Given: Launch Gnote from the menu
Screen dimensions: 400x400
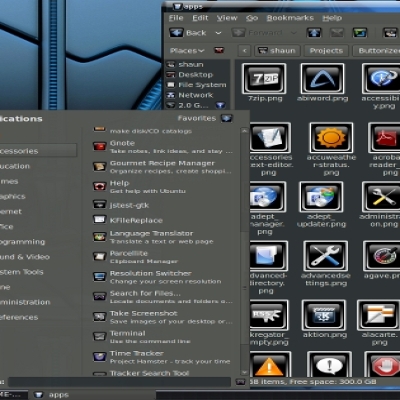Looking at the screenshot, I should 162,147.
